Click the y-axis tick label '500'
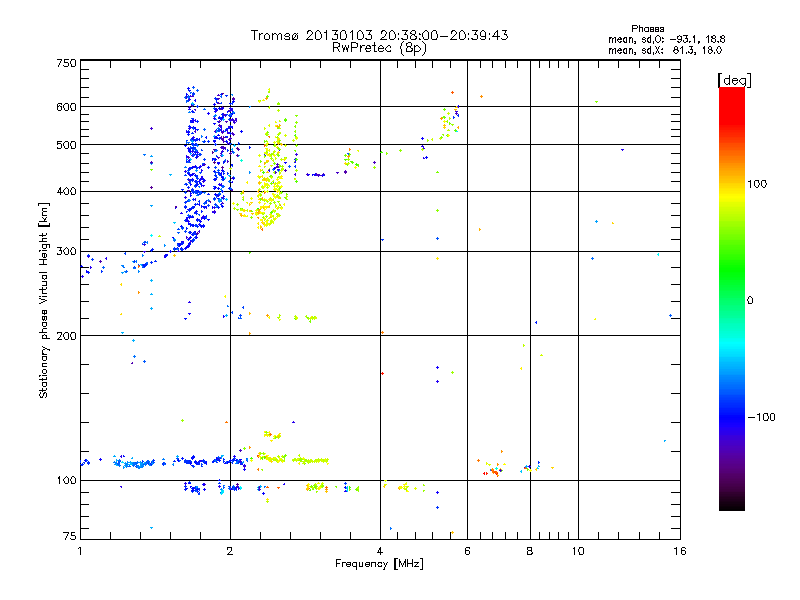This screenshot has width=800, height=600. pyautogui.click(x=66, y=145)
